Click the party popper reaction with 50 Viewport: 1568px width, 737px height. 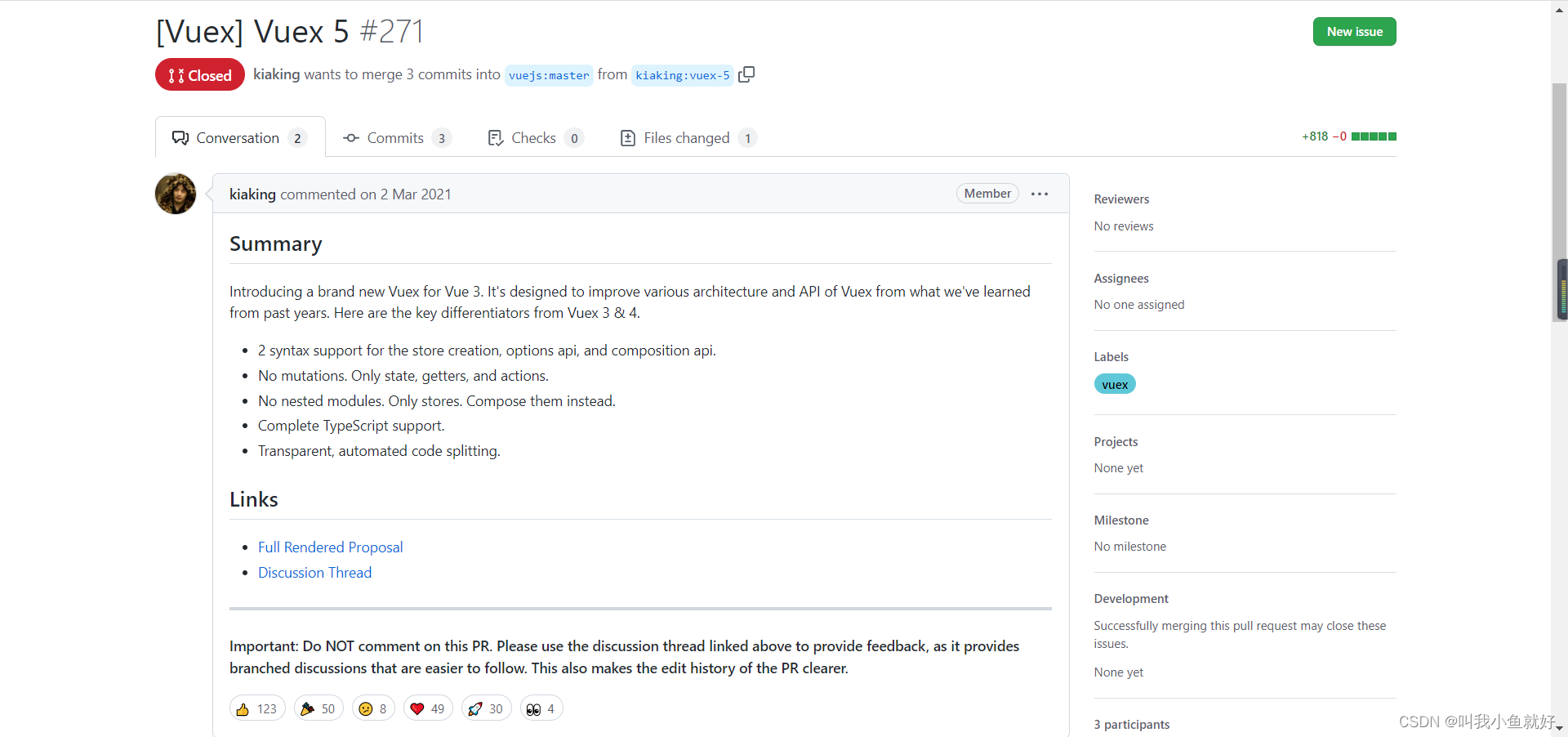[318, 708]
